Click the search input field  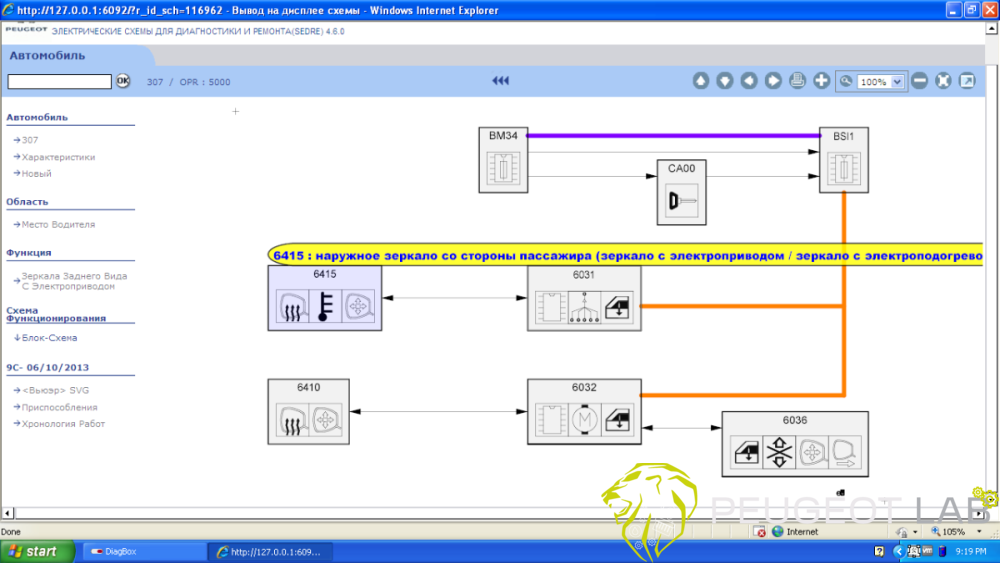coord(60,81)
